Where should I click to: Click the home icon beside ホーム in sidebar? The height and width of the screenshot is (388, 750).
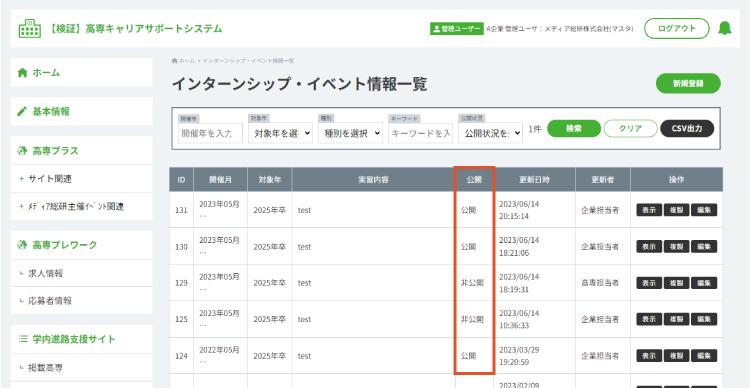(22, 73)
